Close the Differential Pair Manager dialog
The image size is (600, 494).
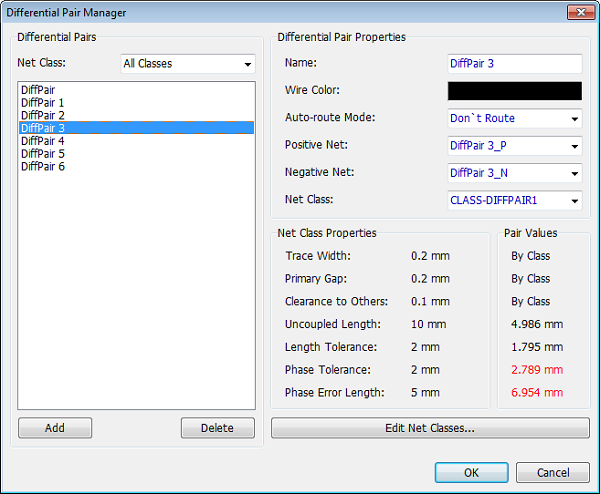(x=580, y=12)
